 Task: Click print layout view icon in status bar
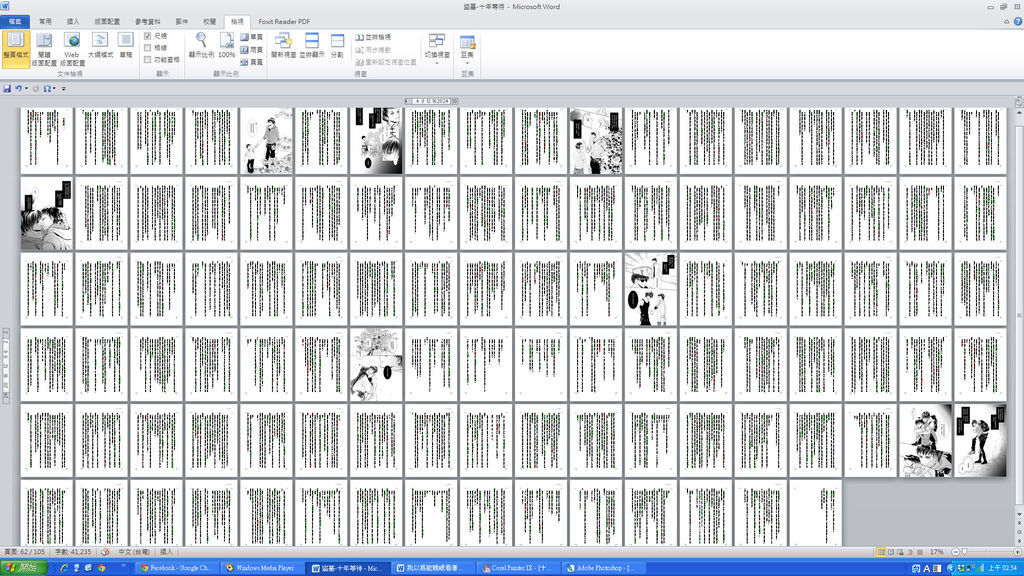click(x=880, y=552)
